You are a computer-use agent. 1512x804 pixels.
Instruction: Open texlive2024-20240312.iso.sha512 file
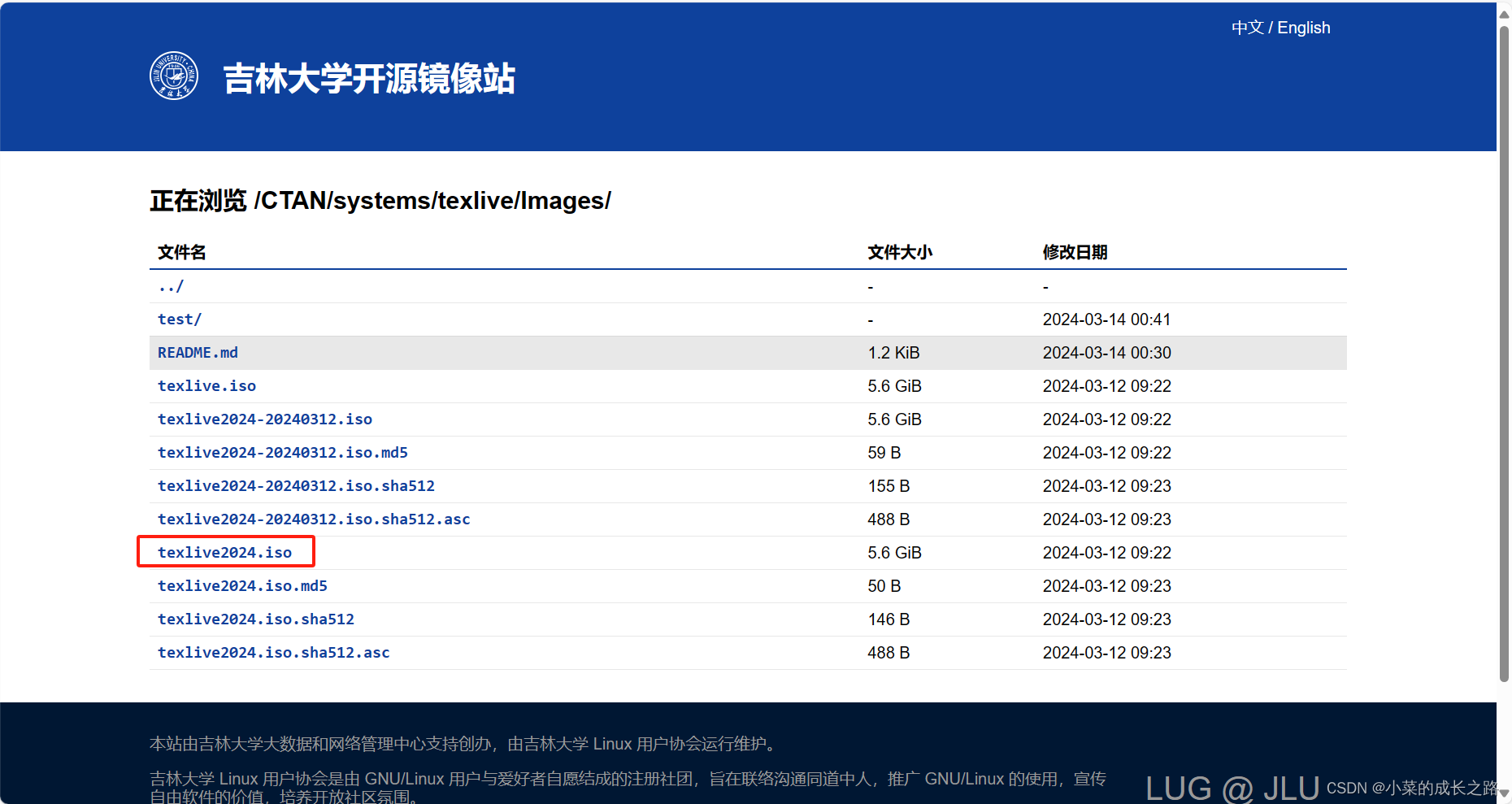[296, 486]
